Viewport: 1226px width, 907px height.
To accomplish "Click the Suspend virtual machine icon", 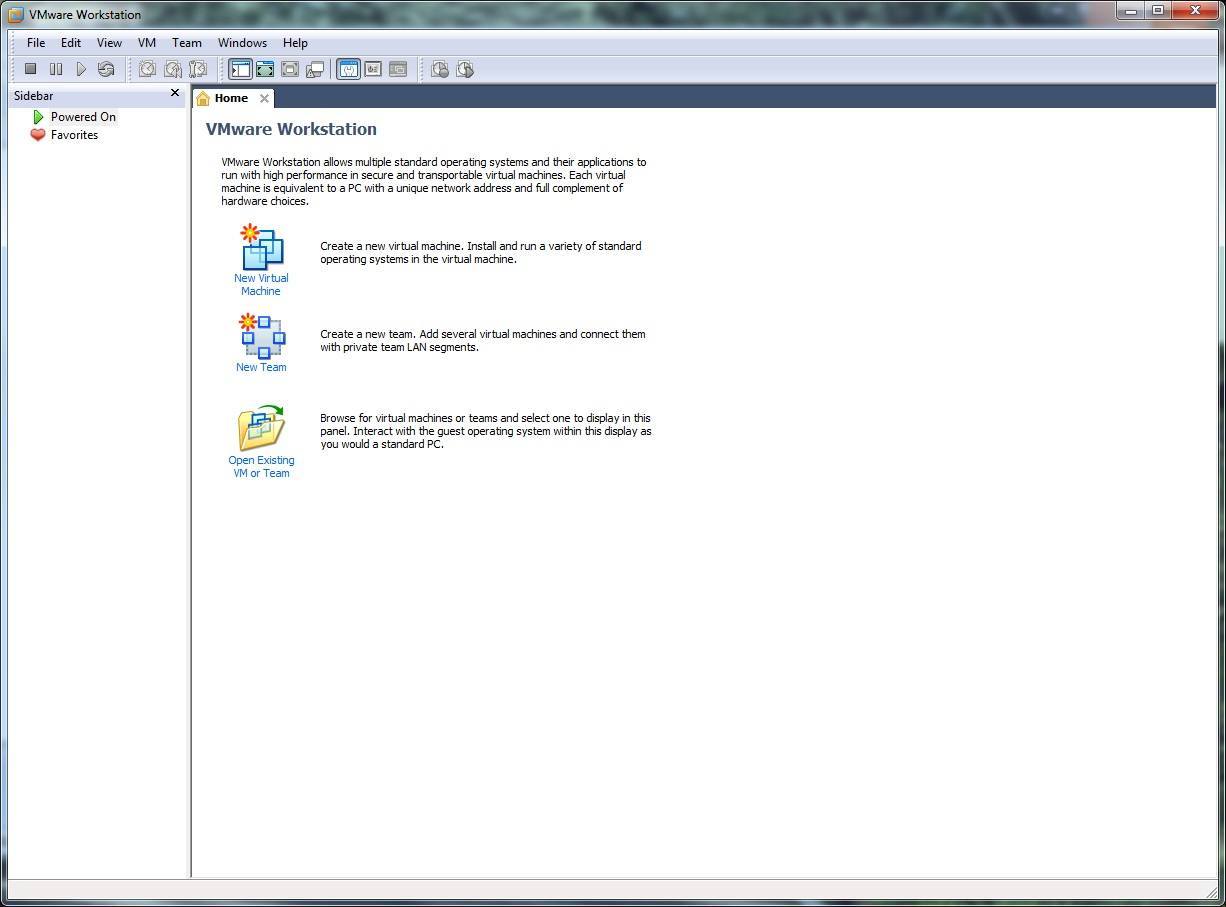I will tap(55, 68).
